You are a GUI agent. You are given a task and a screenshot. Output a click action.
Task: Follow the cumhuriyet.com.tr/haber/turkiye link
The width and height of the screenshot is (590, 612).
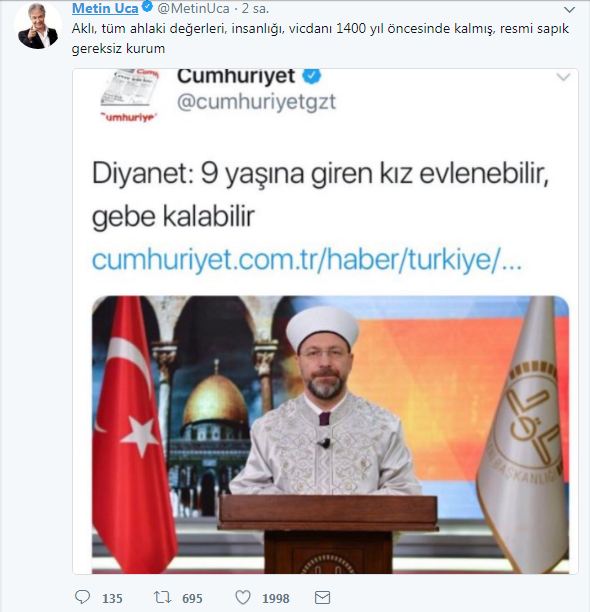tap(307, 260)
